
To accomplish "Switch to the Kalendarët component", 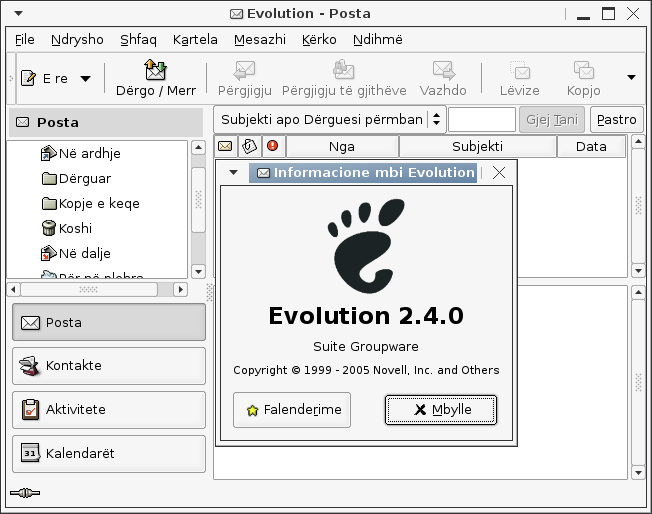I will point(109,454).
